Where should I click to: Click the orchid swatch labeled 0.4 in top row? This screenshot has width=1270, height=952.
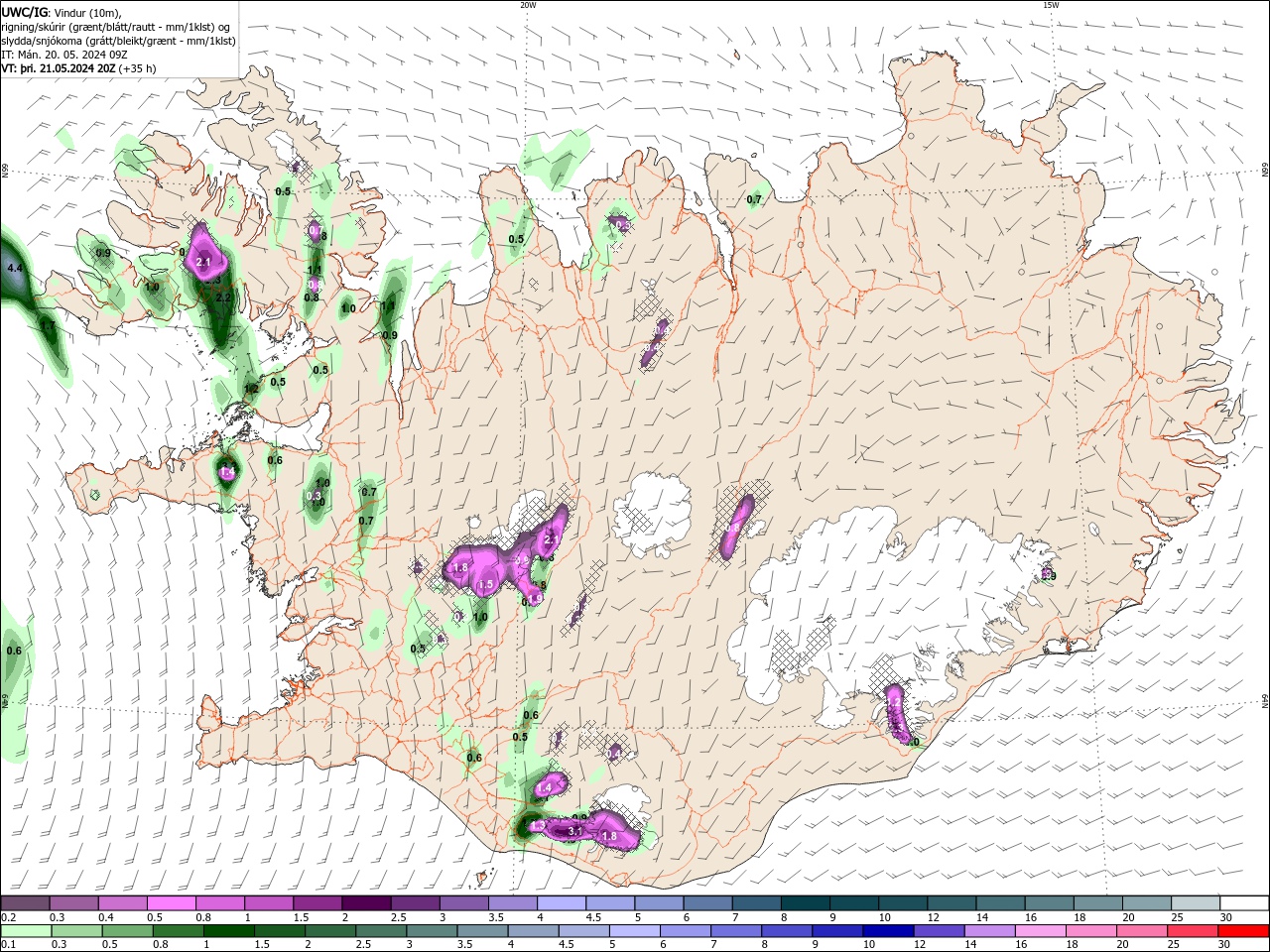click(122, 903)
